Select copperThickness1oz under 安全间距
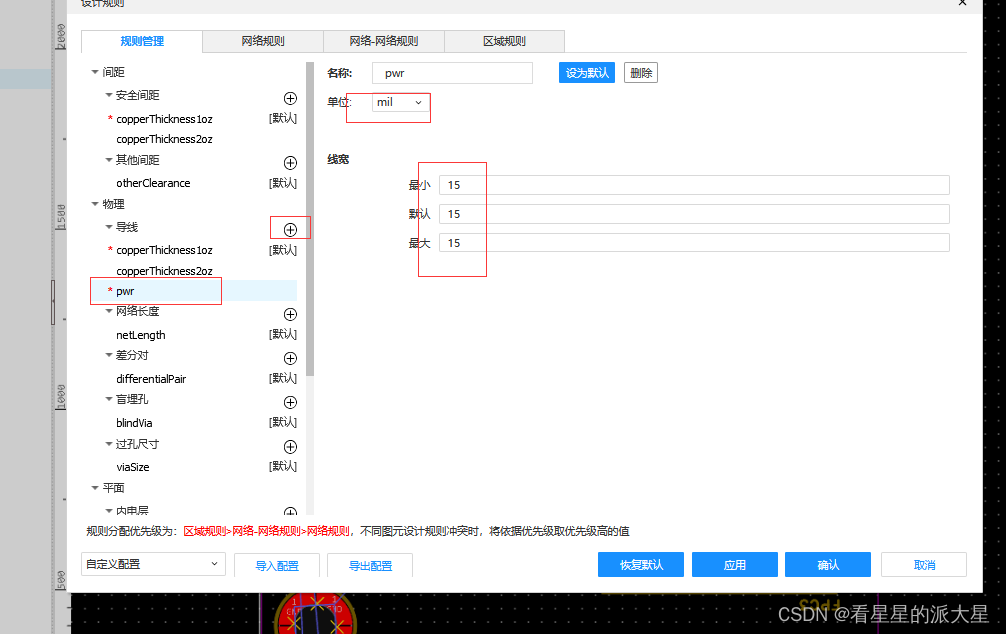The height and width of the screenshot is (634, 1006). 164,119
